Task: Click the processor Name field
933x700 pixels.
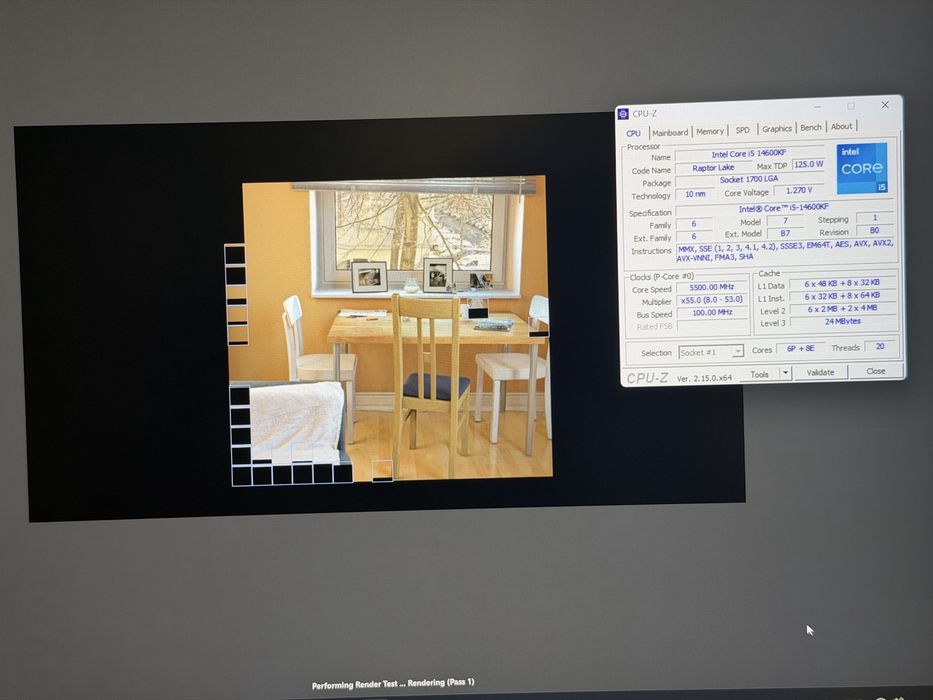Action: click(x=749, y=154)
